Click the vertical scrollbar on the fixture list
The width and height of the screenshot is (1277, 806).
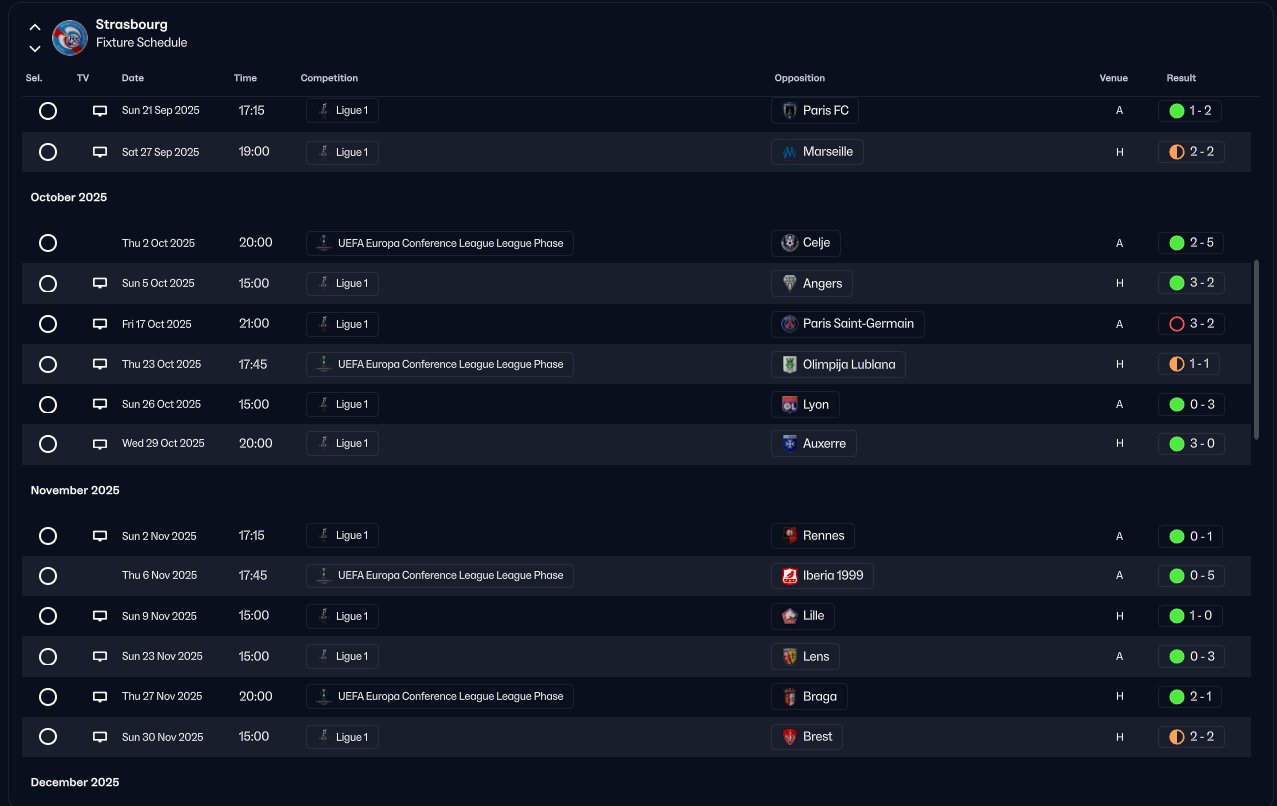coord(1256,349)
